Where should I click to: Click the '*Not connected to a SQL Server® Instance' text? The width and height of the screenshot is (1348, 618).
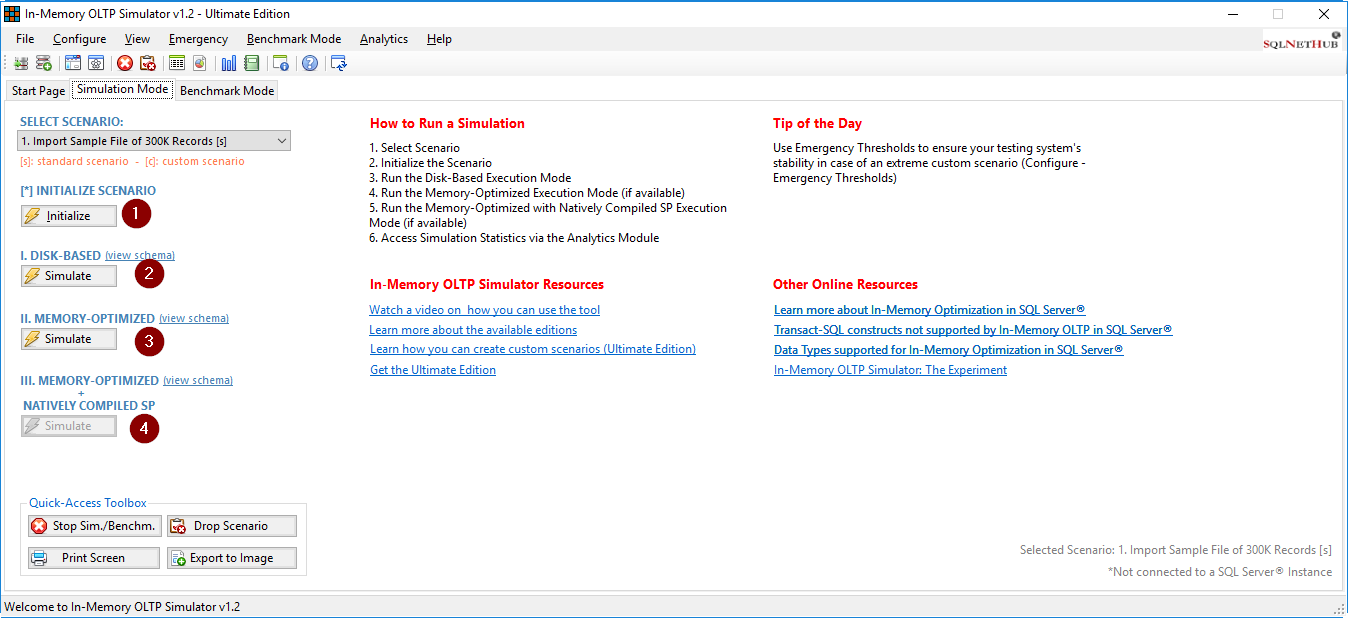[x=1220, y=572]
